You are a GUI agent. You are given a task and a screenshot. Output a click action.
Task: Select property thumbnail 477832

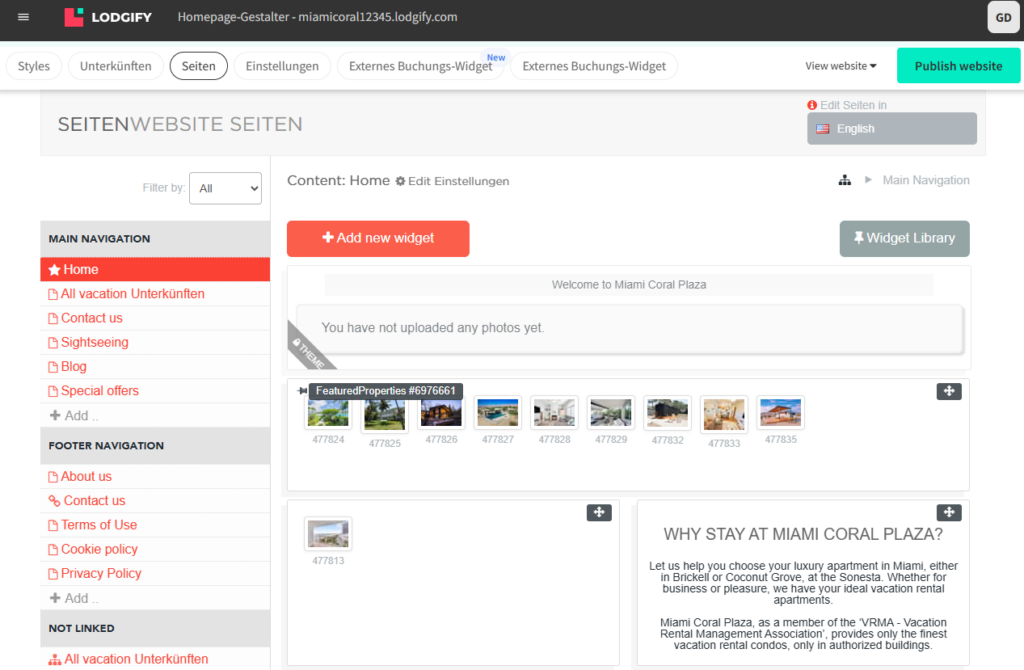tap(667, 413)
